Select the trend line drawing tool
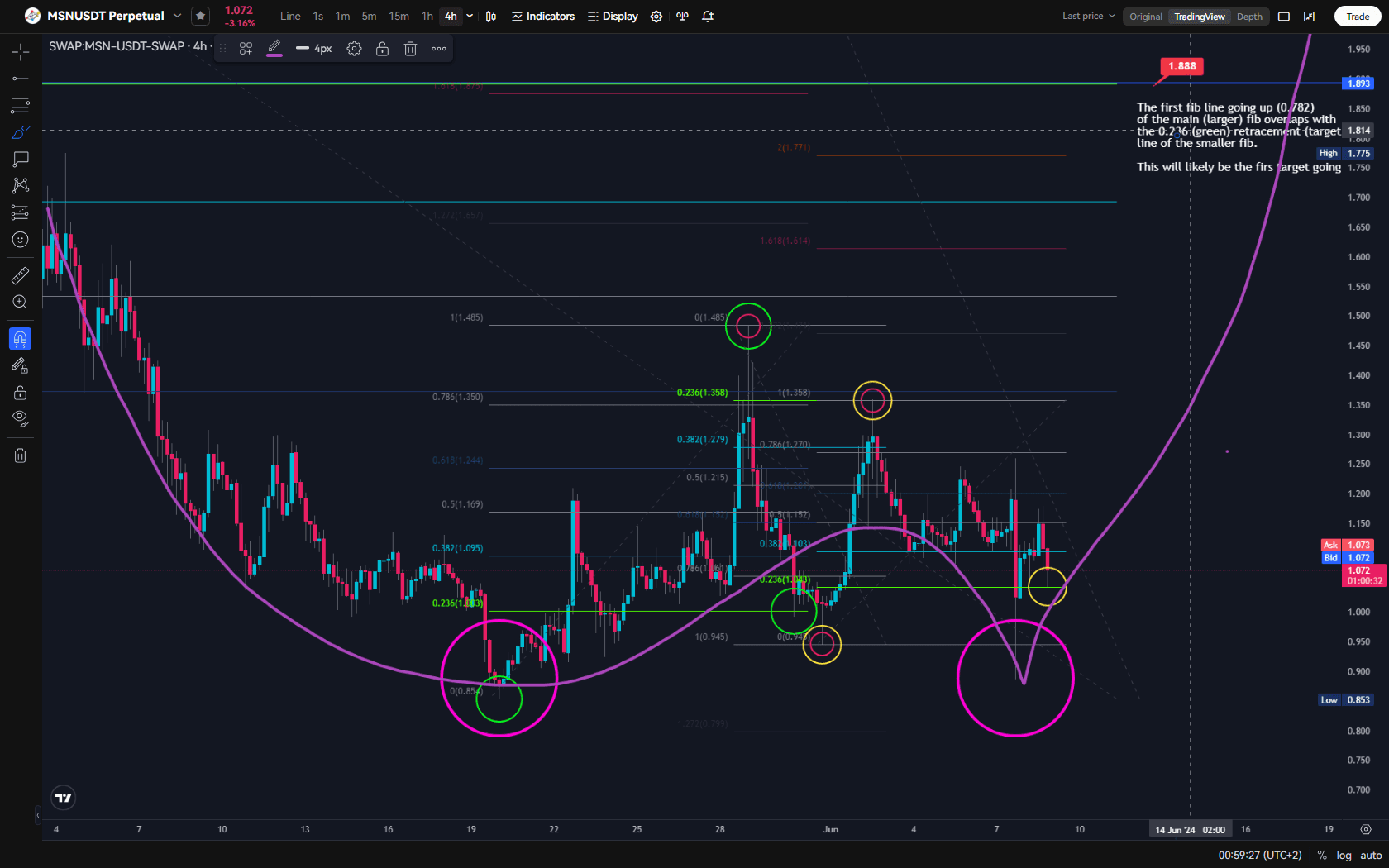 [21, 79]
